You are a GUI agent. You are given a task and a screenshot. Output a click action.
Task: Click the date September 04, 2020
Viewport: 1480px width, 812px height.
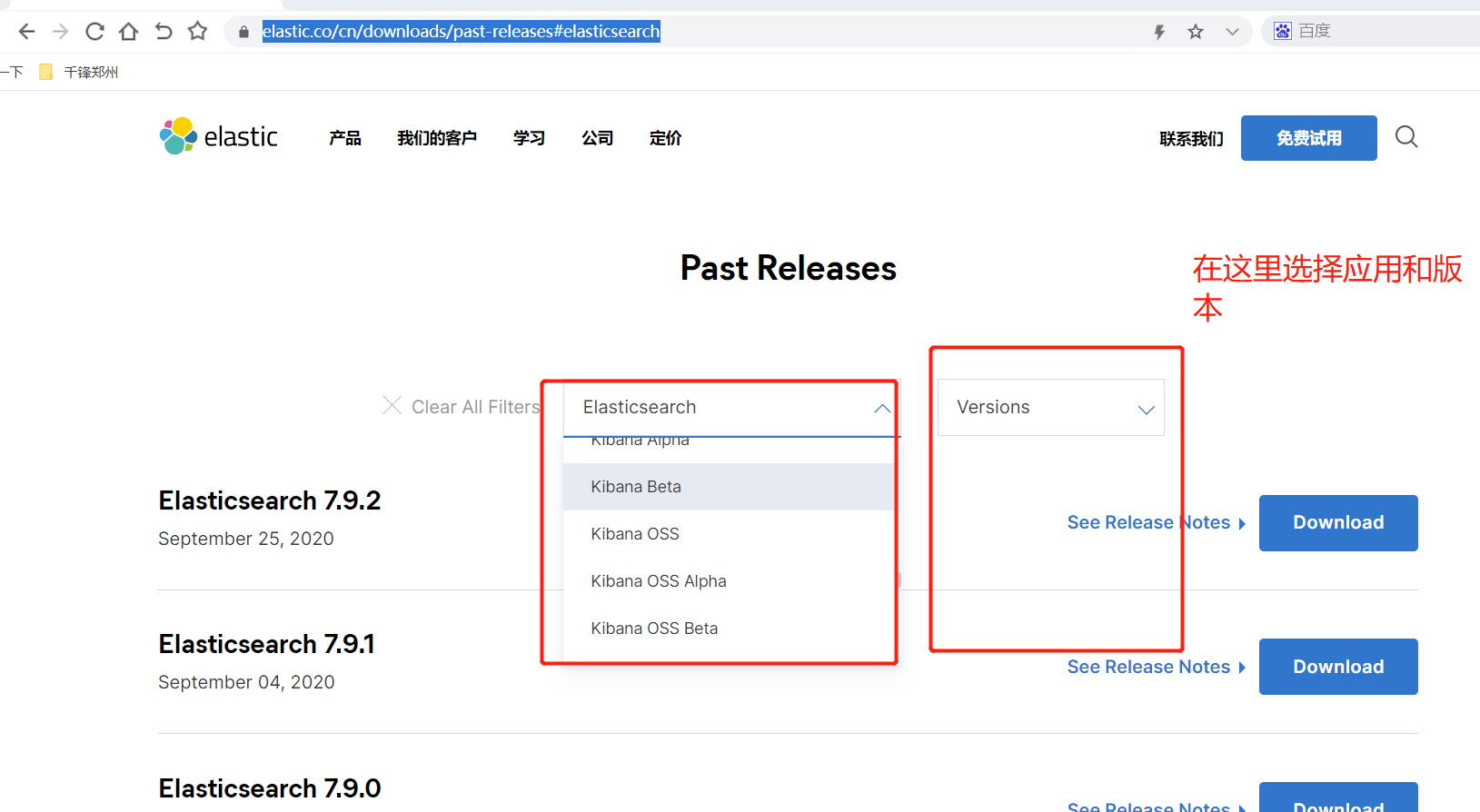pyautogui.click(x=246, y=682)
